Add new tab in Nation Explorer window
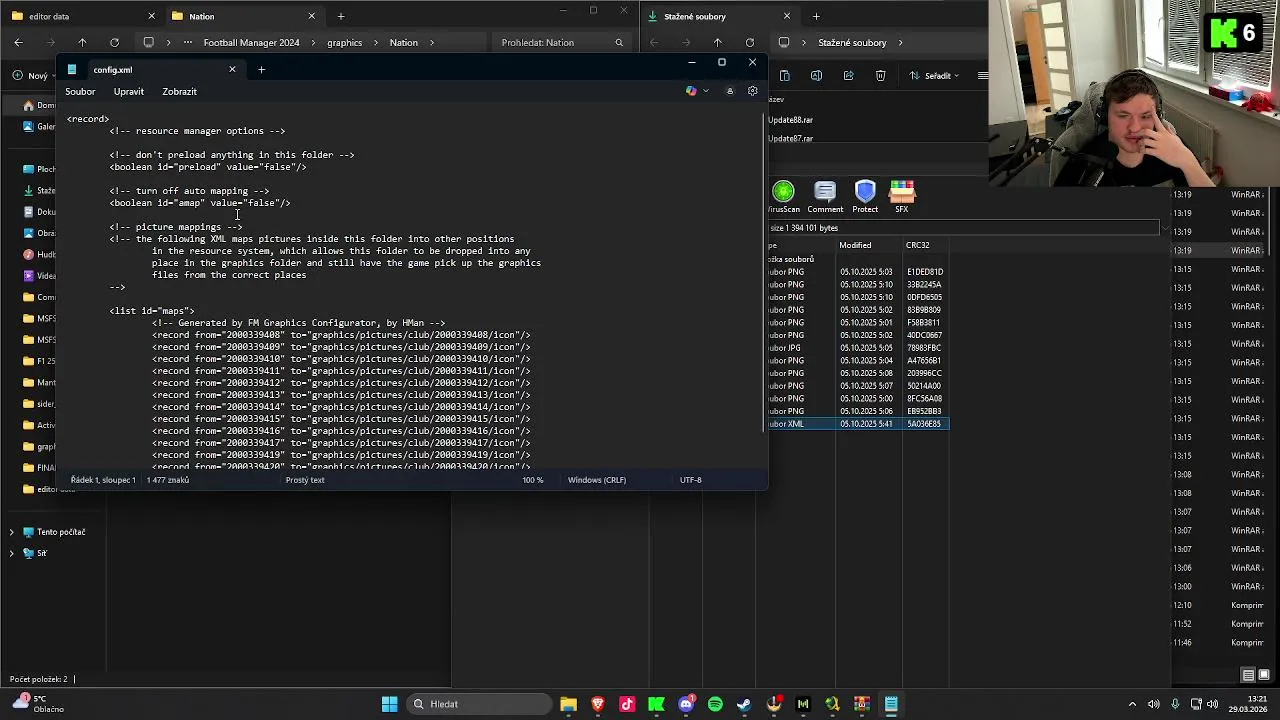The height and width of the screenshot is (720, 1280). coord(341,16)
